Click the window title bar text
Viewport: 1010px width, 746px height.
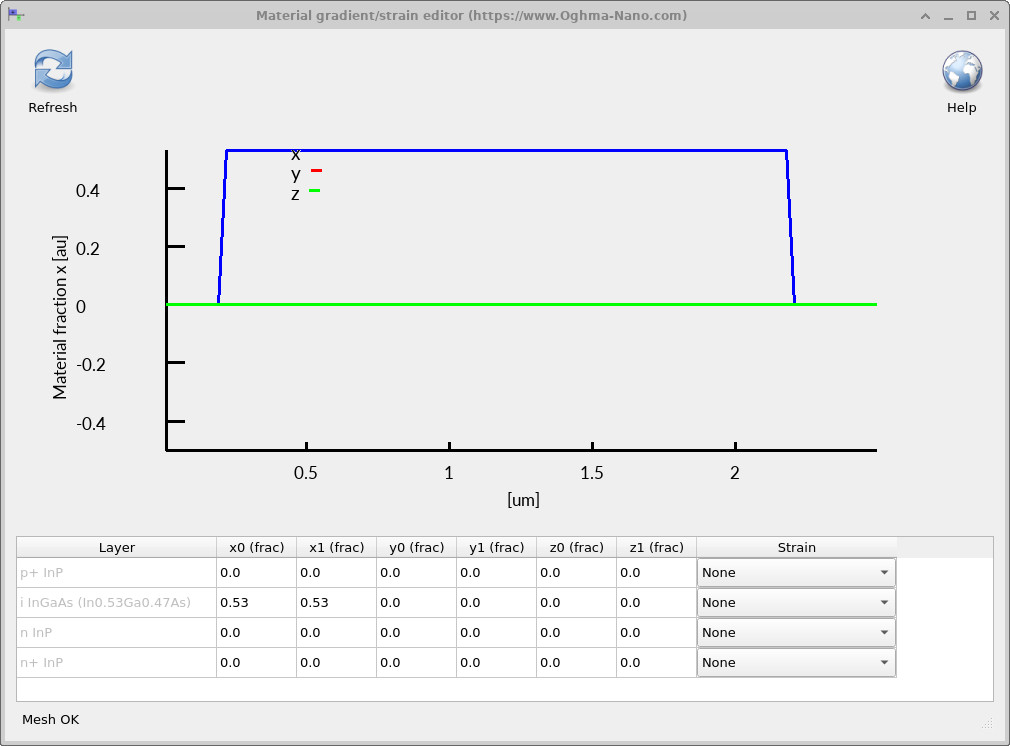pyautogui.click(x=472, y=15)
